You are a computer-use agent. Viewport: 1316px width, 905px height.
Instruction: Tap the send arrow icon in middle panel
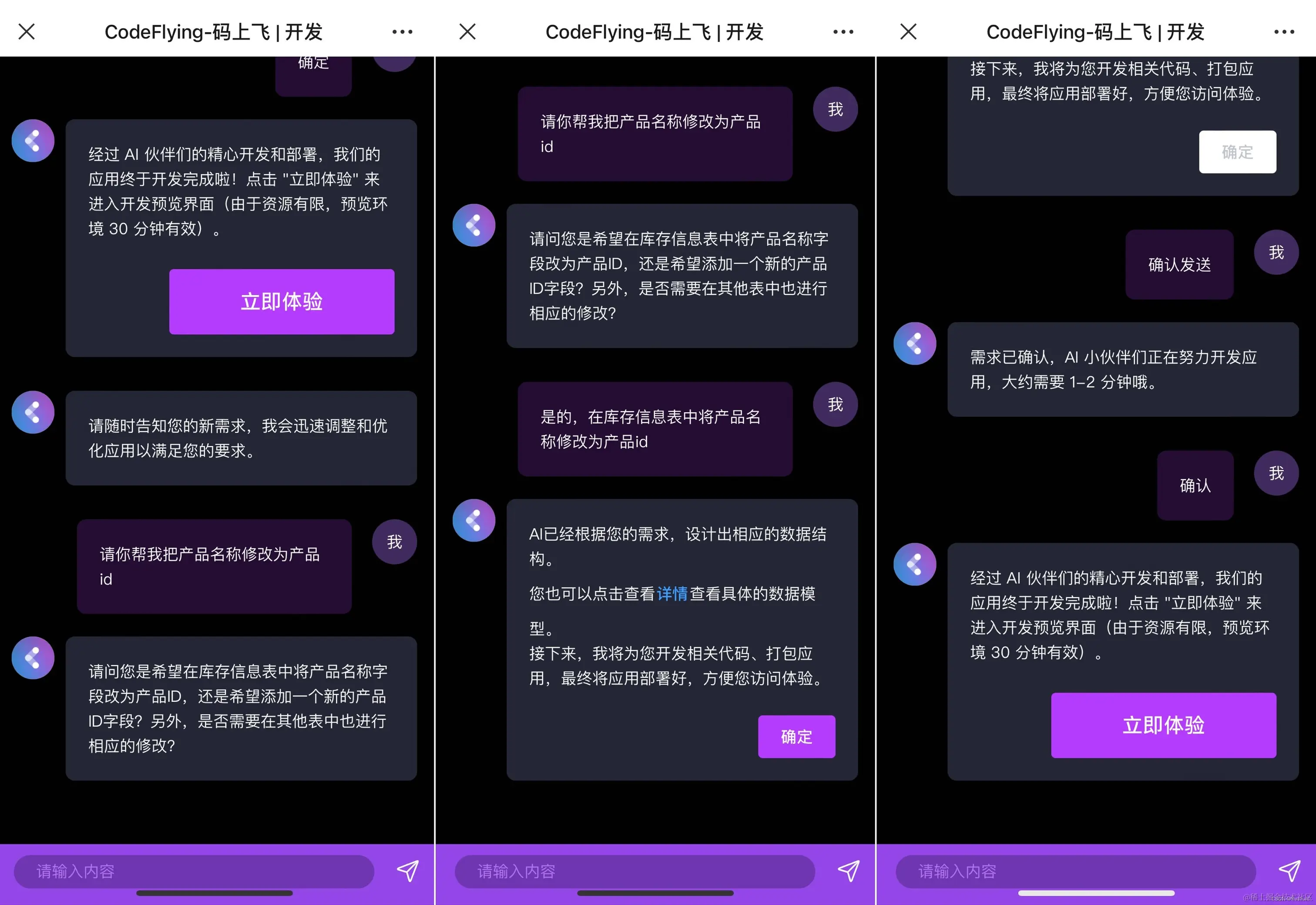point(849,871)
